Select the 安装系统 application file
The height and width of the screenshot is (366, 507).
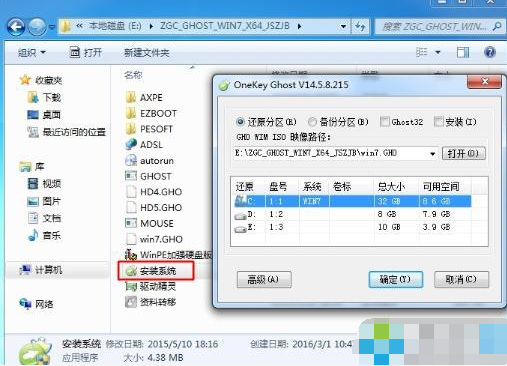click(156, 271)
